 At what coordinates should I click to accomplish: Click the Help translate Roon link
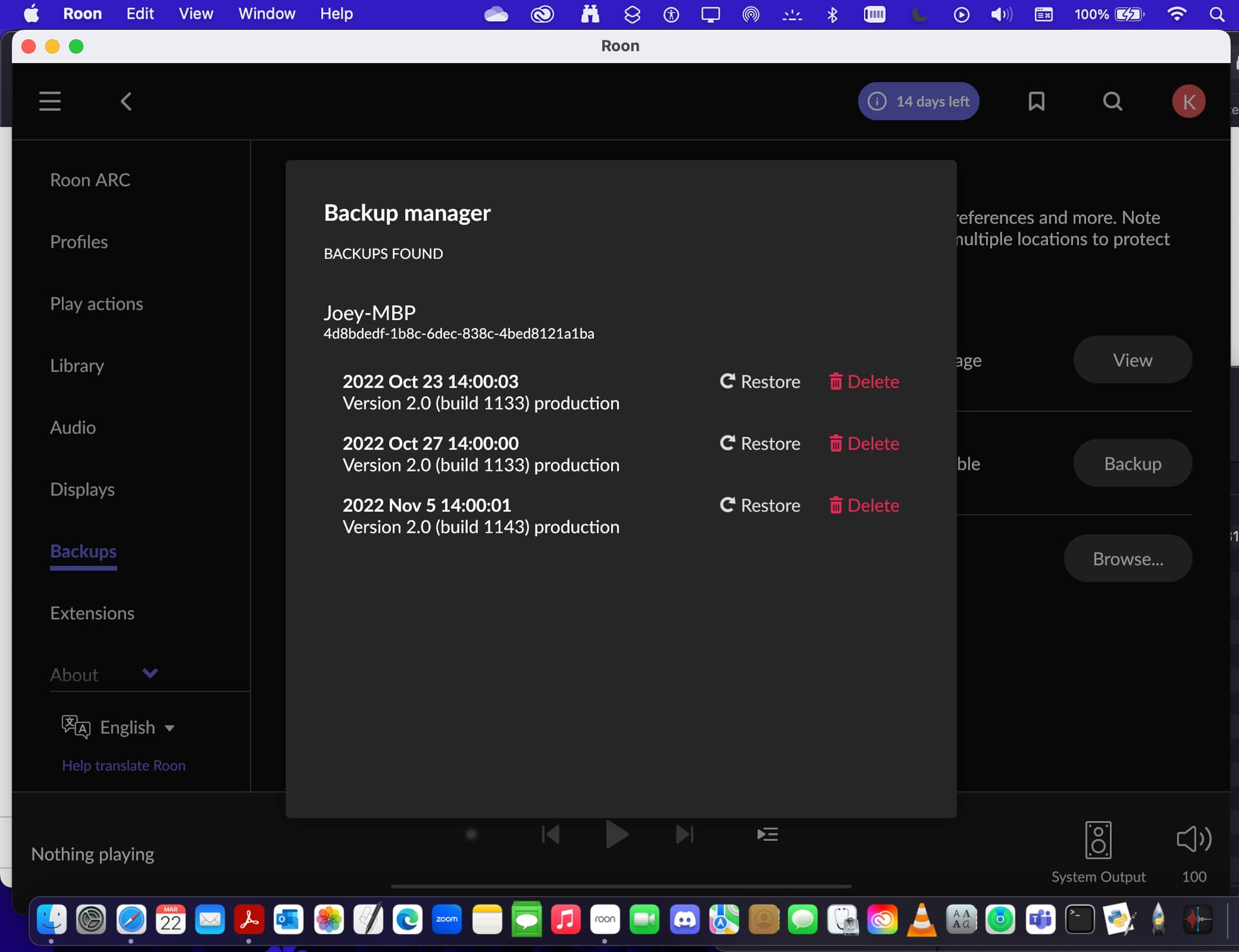[x=124, y=766]
